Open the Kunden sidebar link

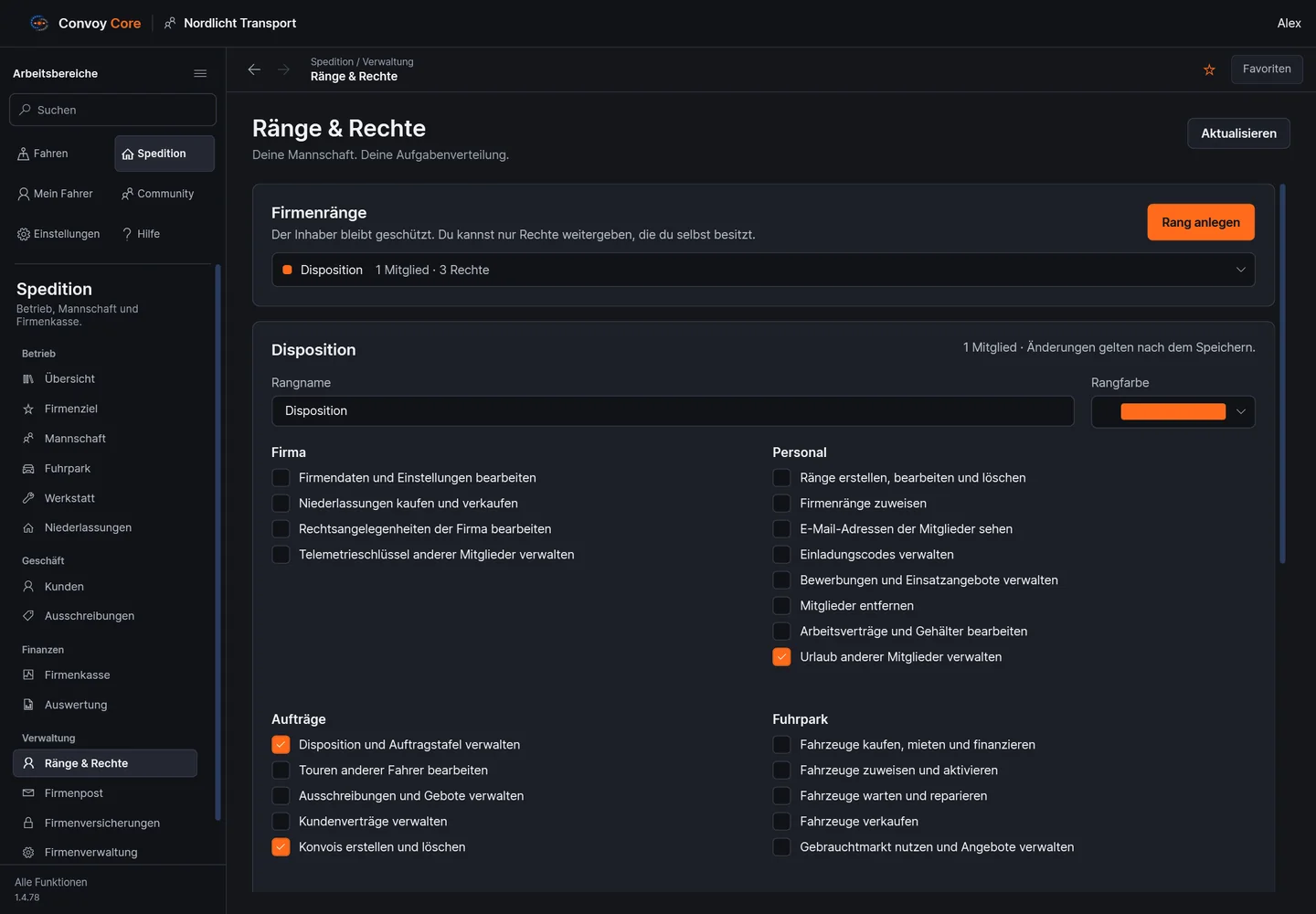pos(105,587)
